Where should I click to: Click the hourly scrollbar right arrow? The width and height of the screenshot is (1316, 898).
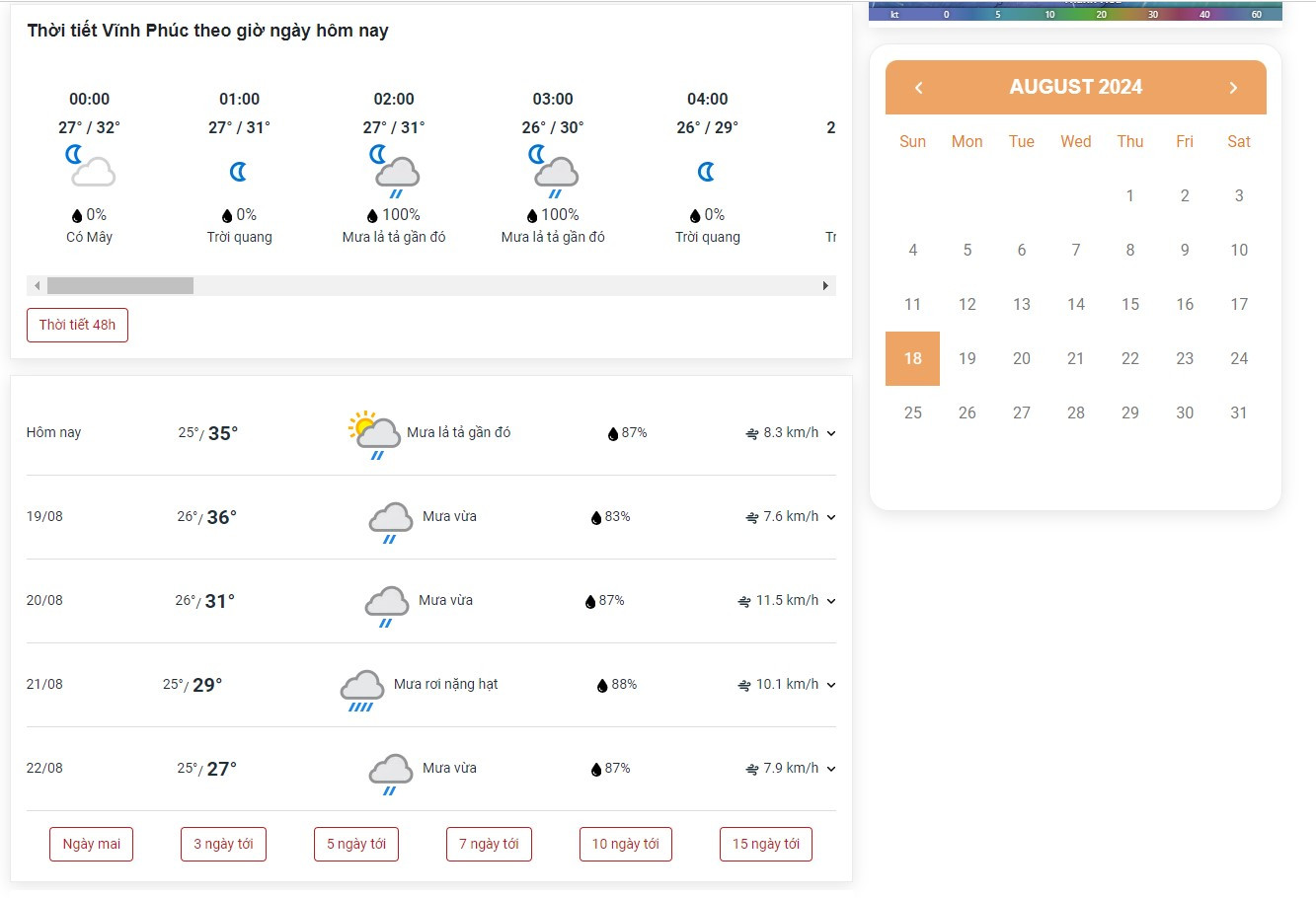pyautogui.click(x=825, y=286)
